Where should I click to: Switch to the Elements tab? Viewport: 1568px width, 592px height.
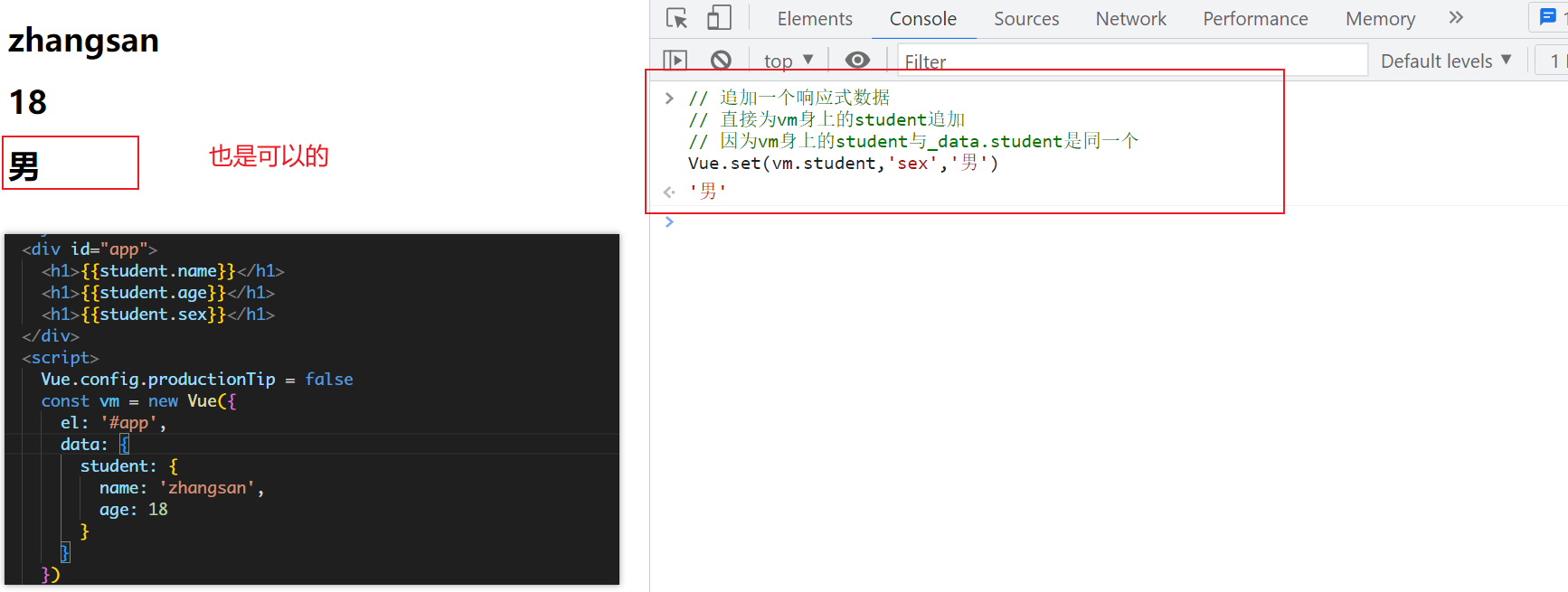point(814,19)
